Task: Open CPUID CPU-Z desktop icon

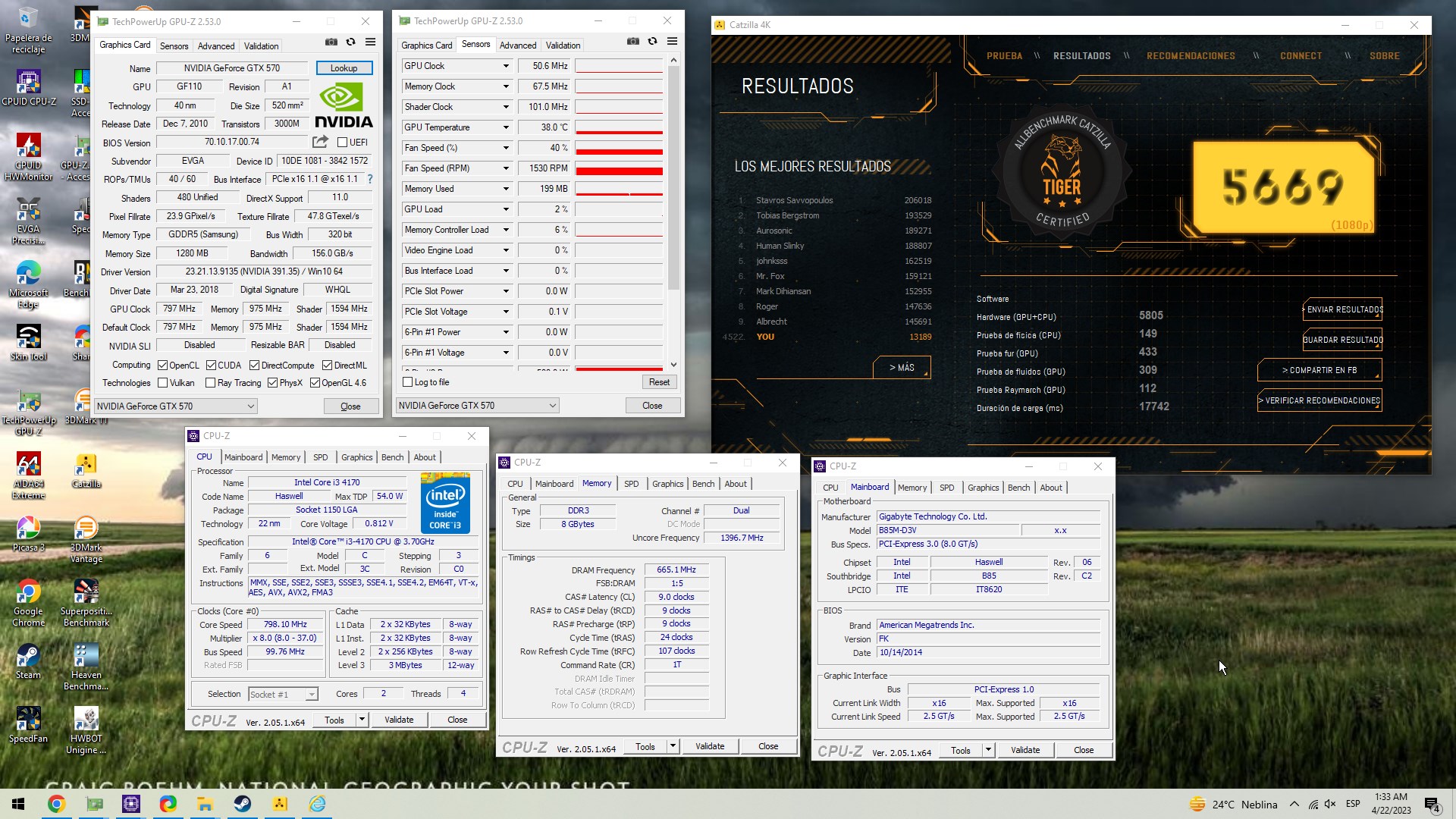Action: point(29,88)
